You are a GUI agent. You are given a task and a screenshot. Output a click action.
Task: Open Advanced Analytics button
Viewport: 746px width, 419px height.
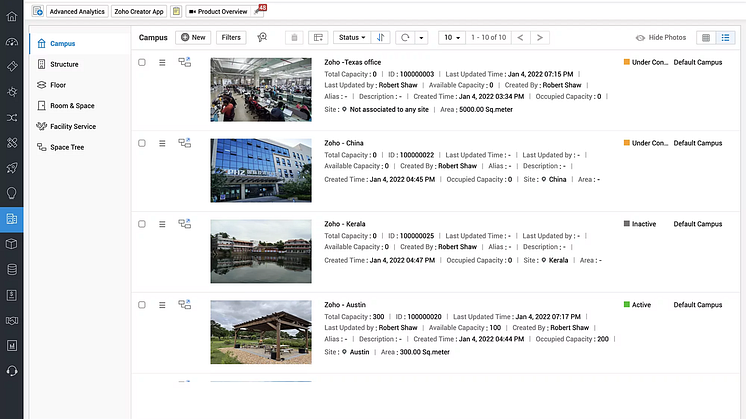[x=77, y=11]
